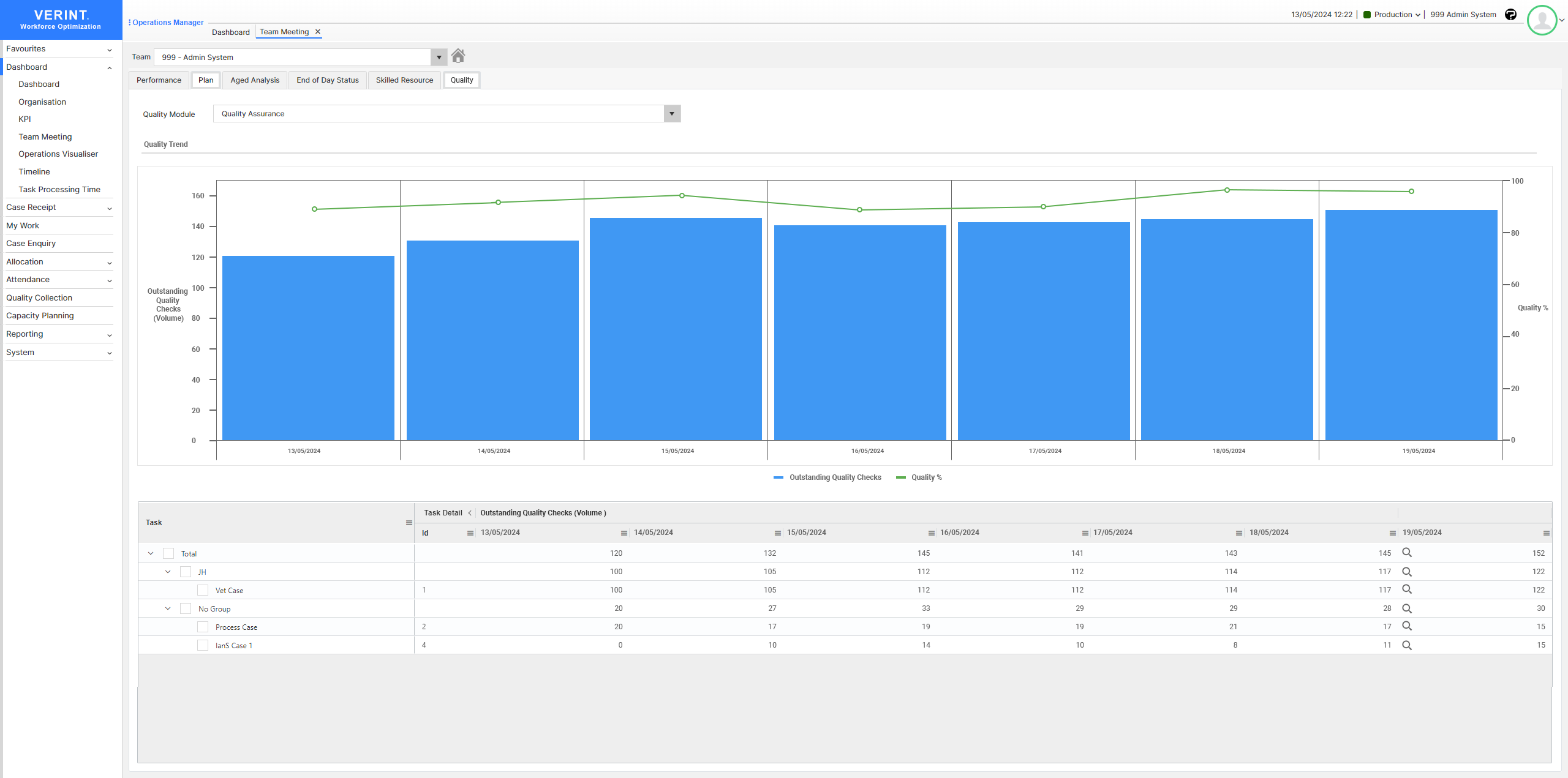
Task: Navigate to Quality Collection in the sidebar
Action: 39,297
